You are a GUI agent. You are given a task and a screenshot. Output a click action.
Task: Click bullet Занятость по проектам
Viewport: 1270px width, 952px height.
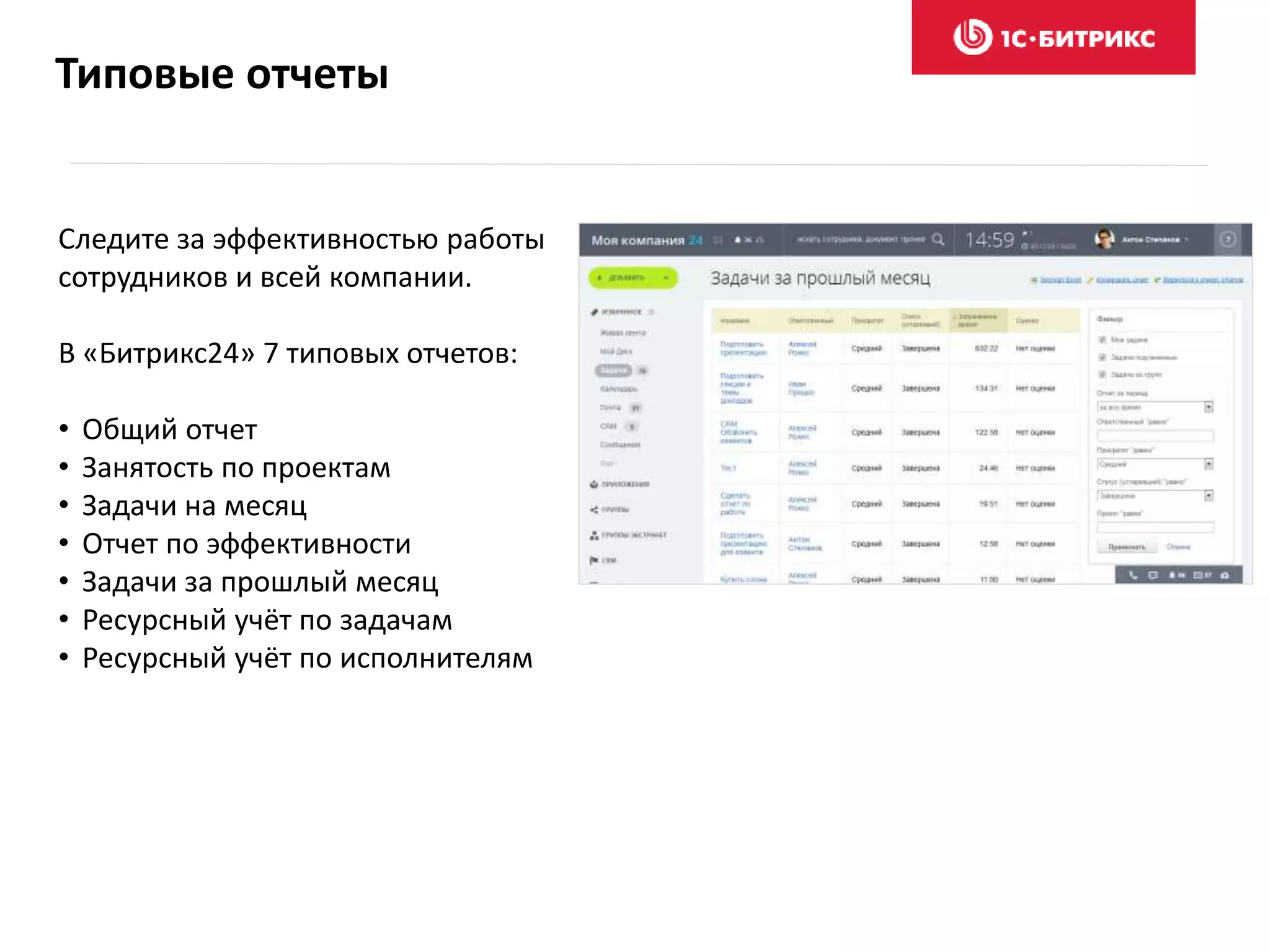(236, 467)
